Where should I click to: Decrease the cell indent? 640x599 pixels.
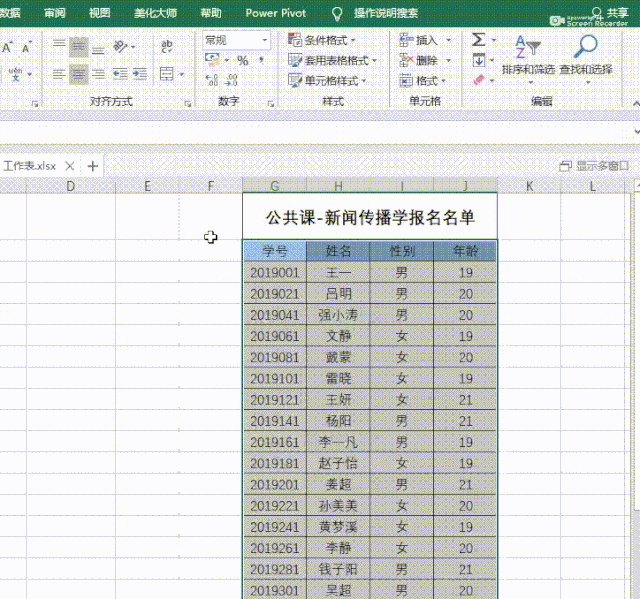(x=120, y=74)
